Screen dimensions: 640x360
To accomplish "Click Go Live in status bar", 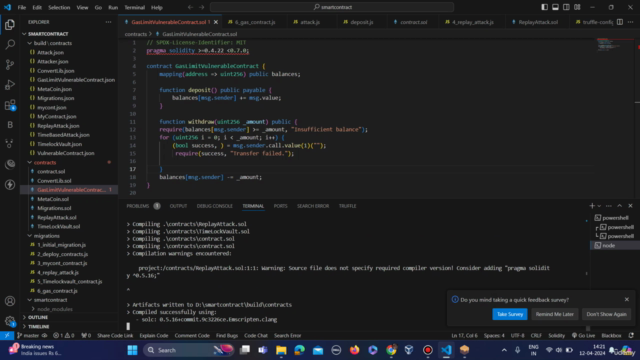I will pos(583,336).
